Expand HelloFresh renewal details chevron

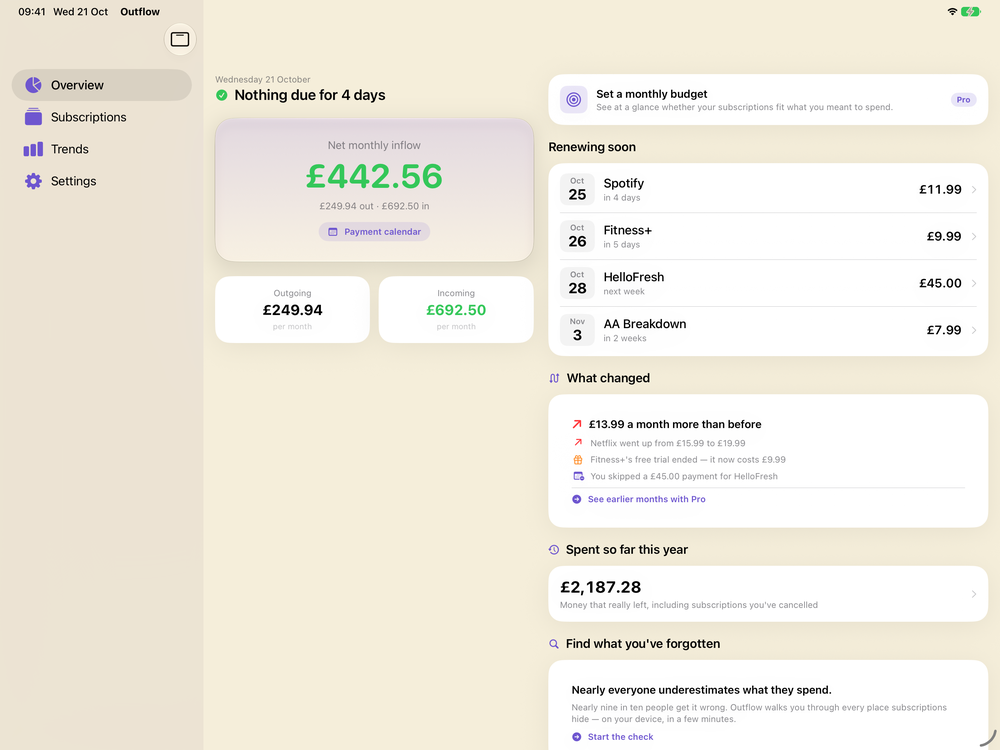point(974,283)
